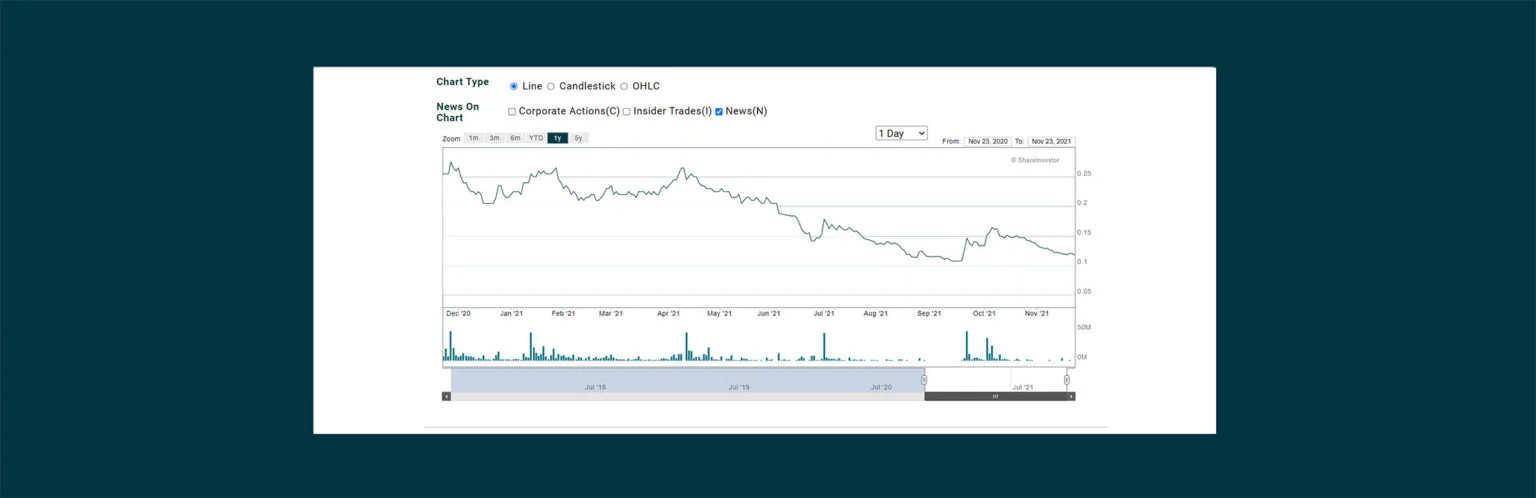
Task: Enable Corporate Actions(C) on chart
Action: pos(512,111)
